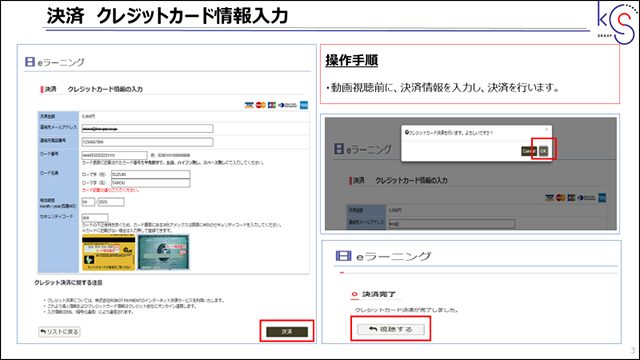Click the eラーニング film icon on the payment-complete screen
This screenshot has height=360, width=640.
343,256
